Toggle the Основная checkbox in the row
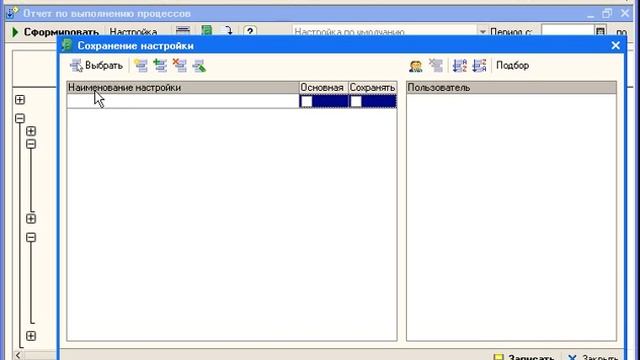 (307, 101)
